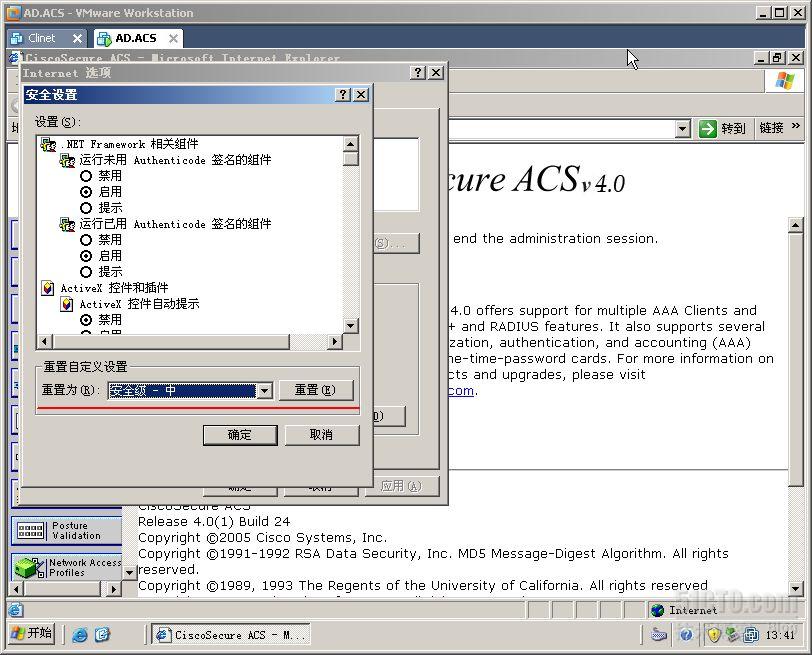Switch to CiscoSecure ACS taskbar button

[230, 634]
